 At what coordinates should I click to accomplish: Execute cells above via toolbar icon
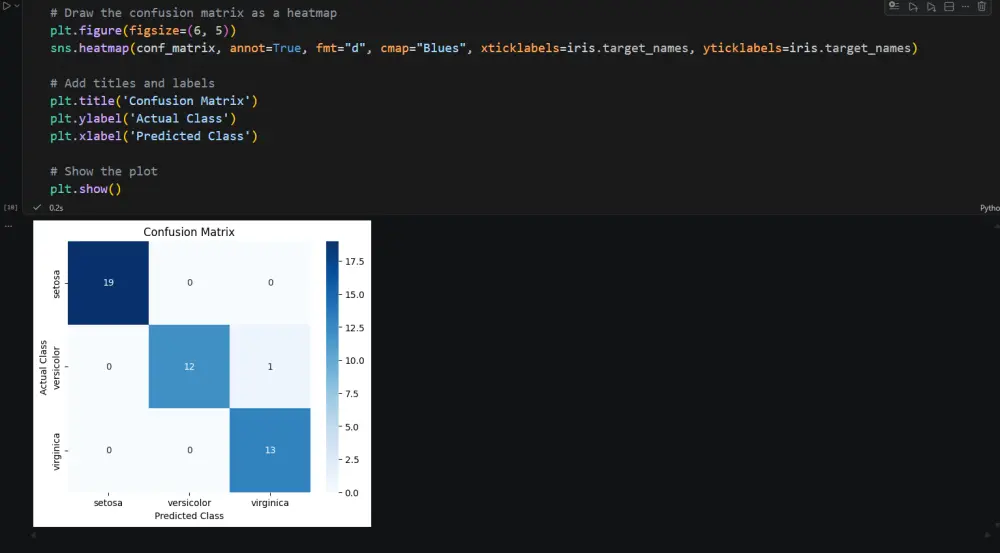pos(913,6)
